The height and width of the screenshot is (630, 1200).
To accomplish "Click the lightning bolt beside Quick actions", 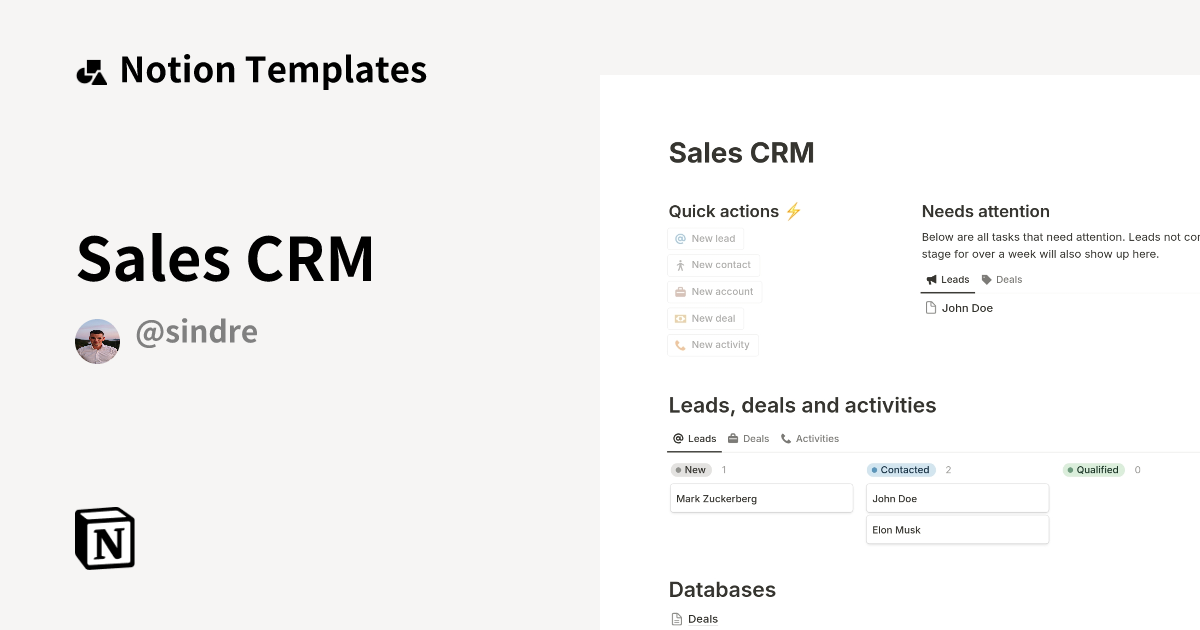I will click(x=793, y=211).
